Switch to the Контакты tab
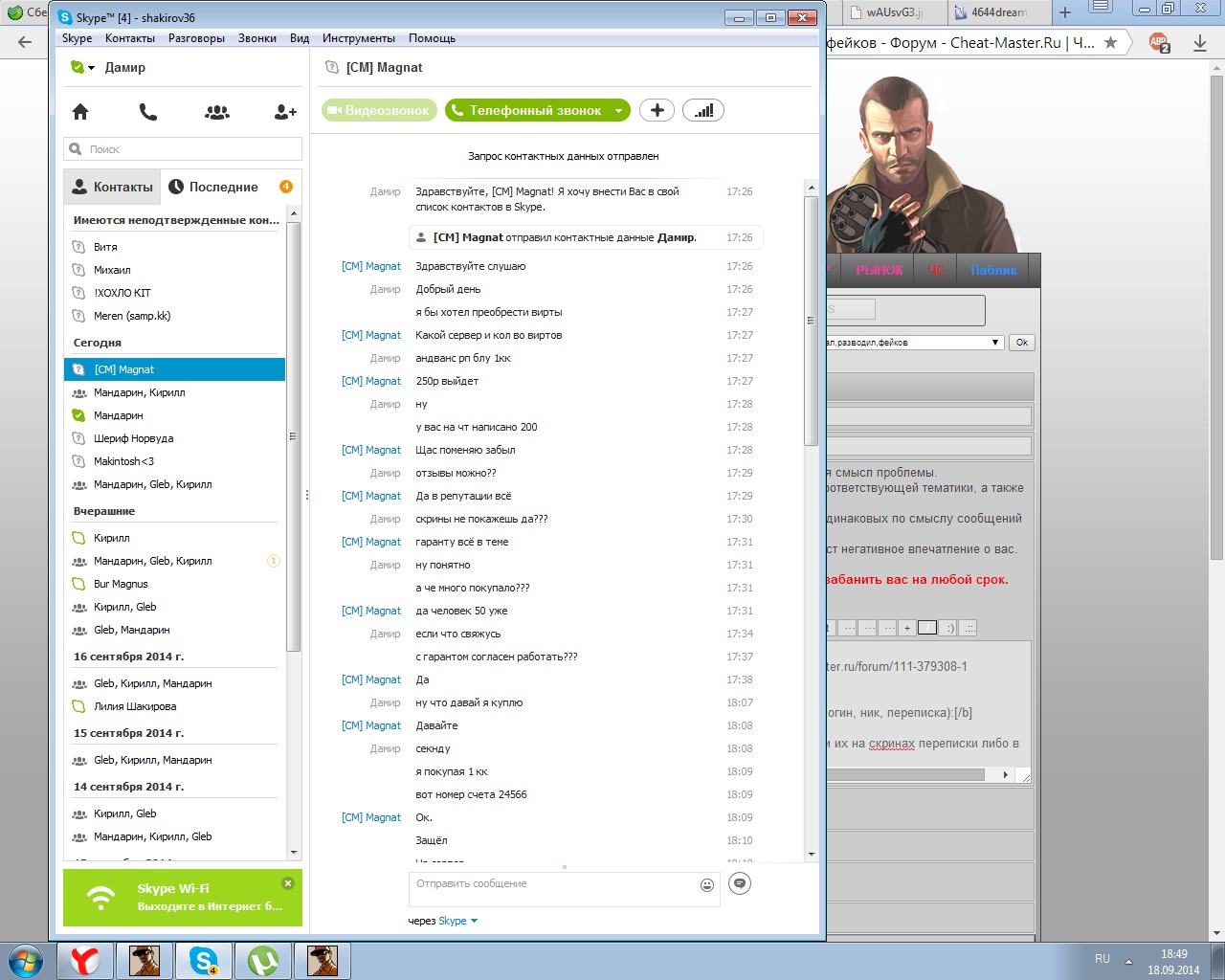The height and width of the screenshot is (980, 1225). tap(112, 187)
